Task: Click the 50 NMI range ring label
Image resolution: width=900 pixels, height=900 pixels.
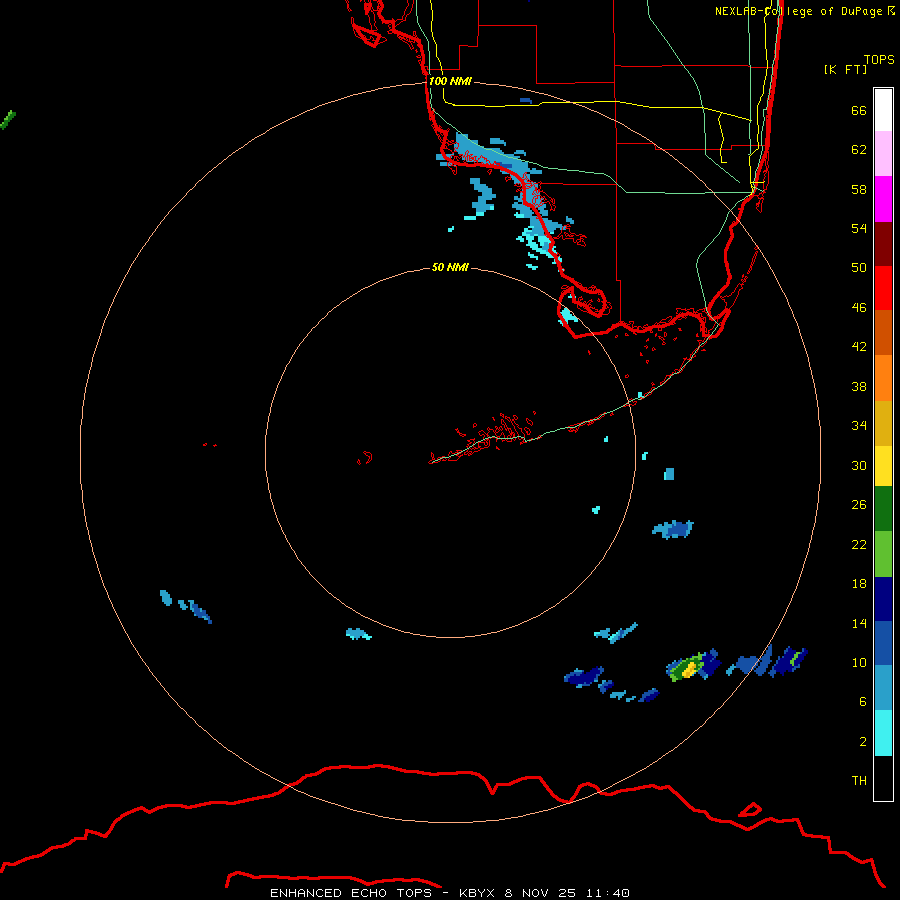Action: tap(450, 267)
